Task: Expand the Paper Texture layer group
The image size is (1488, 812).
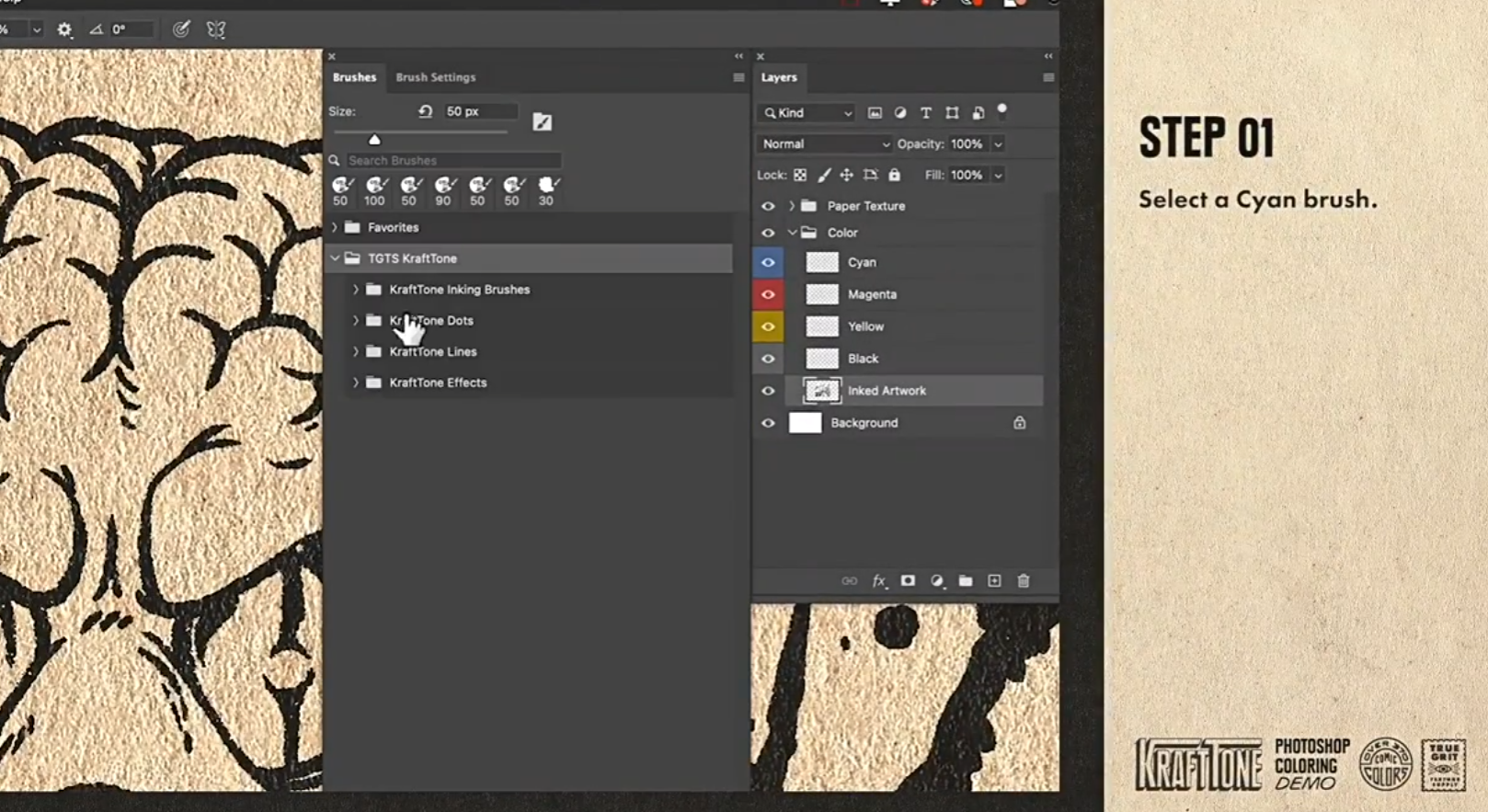Action: [791, 206]
